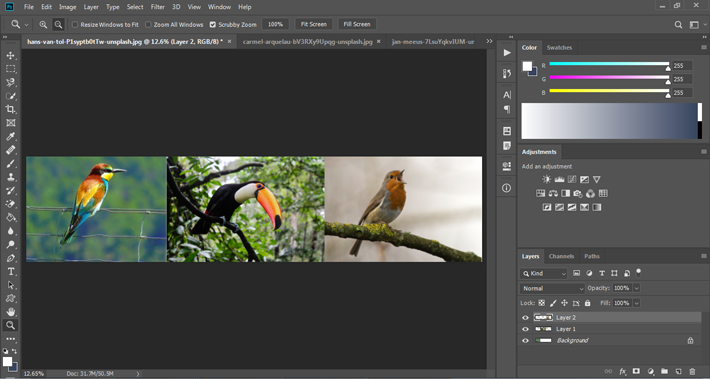Open the Layers panel menu
The height and width of the screenshot is (379, 710).
pyautogui.click(x=704, y=256)
